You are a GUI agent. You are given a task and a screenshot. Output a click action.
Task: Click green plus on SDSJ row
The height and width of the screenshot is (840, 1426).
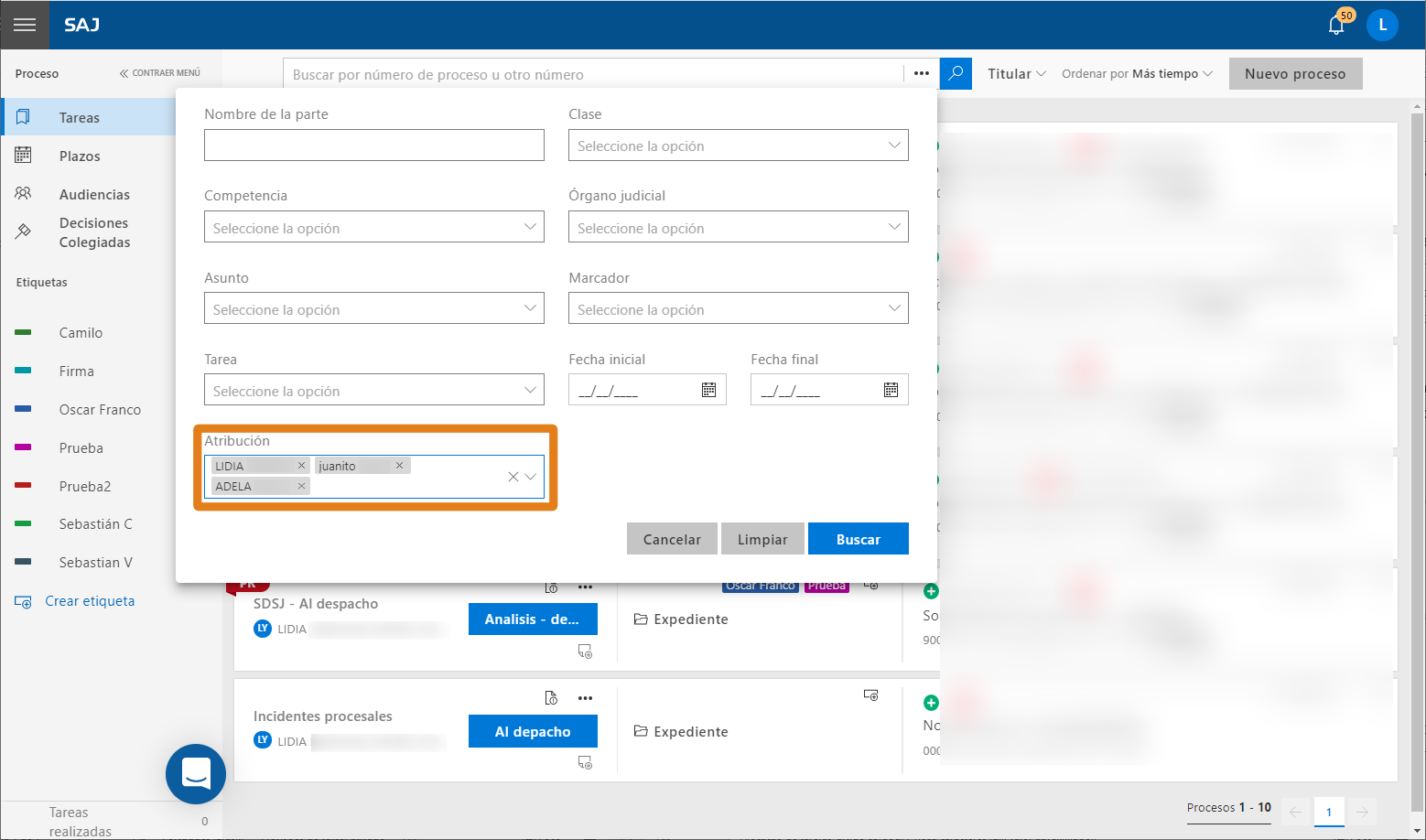point(931,591)
